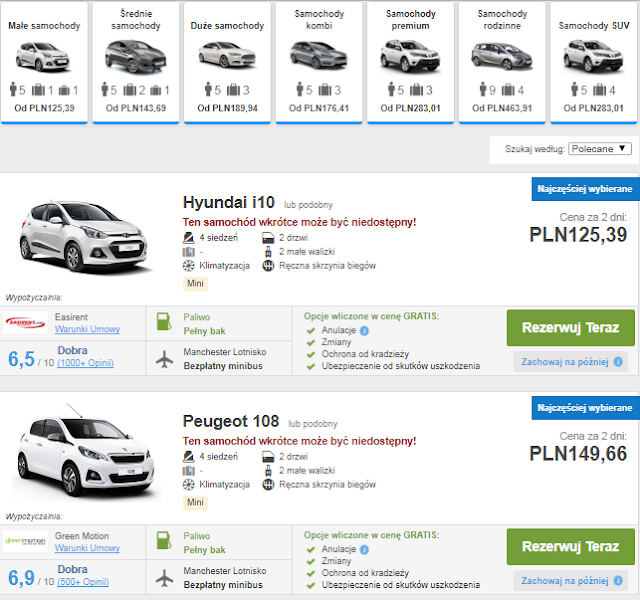Screen dimensions: 640x600
Task: Click the airplane icon in Peugeot 108 listing
Action: (164, 577)
